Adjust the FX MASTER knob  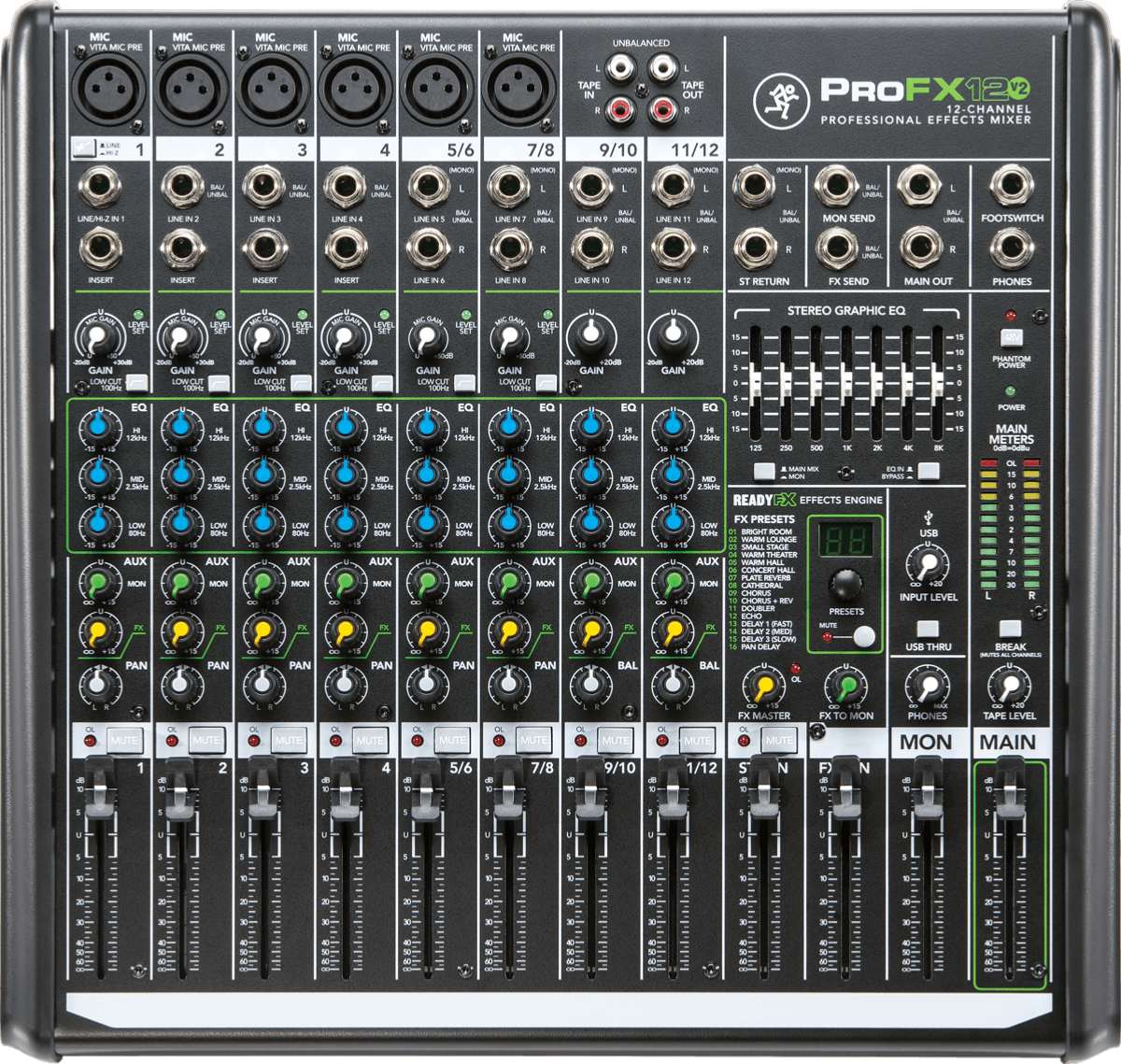tap(763, 687)
